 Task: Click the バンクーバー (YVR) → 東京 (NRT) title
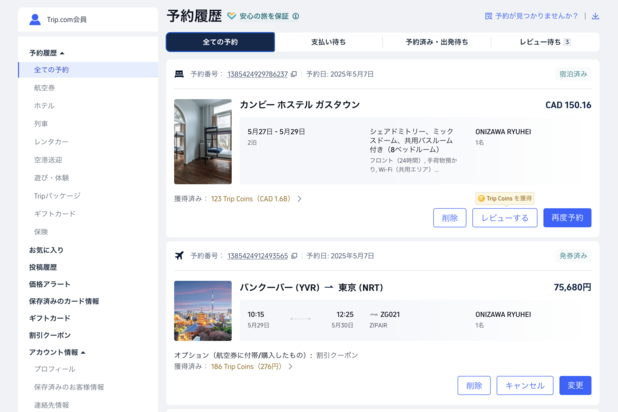pos(311,287)
